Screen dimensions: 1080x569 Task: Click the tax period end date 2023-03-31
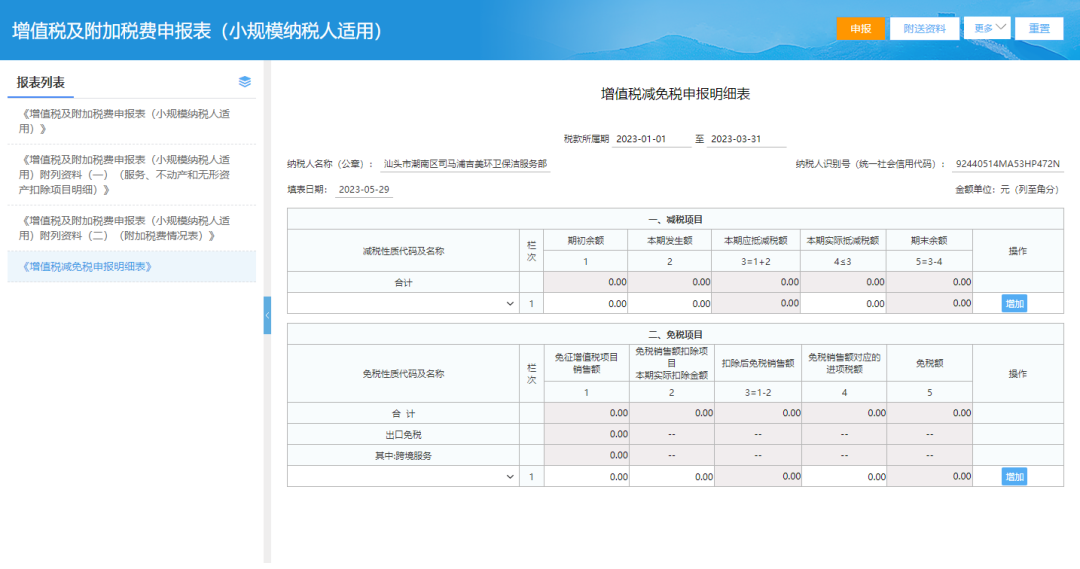point(745,138)
